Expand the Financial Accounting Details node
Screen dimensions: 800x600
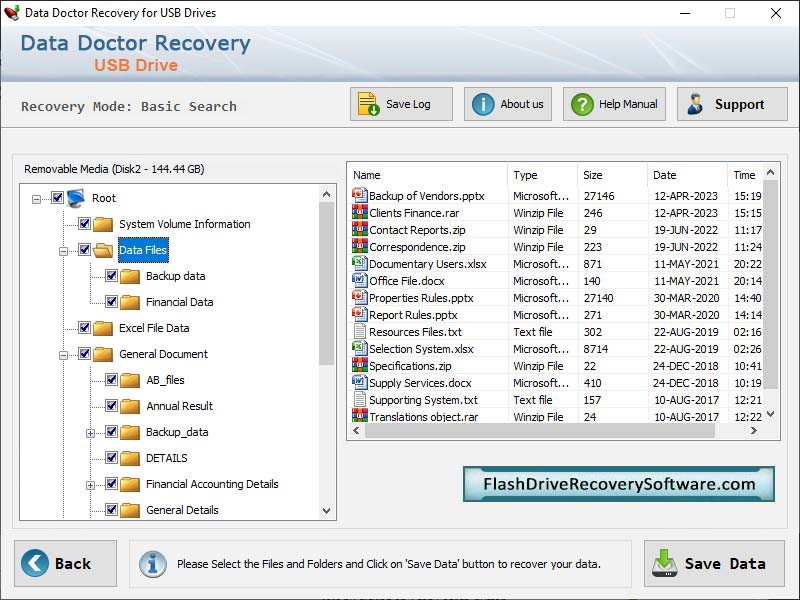coord(91,484)
